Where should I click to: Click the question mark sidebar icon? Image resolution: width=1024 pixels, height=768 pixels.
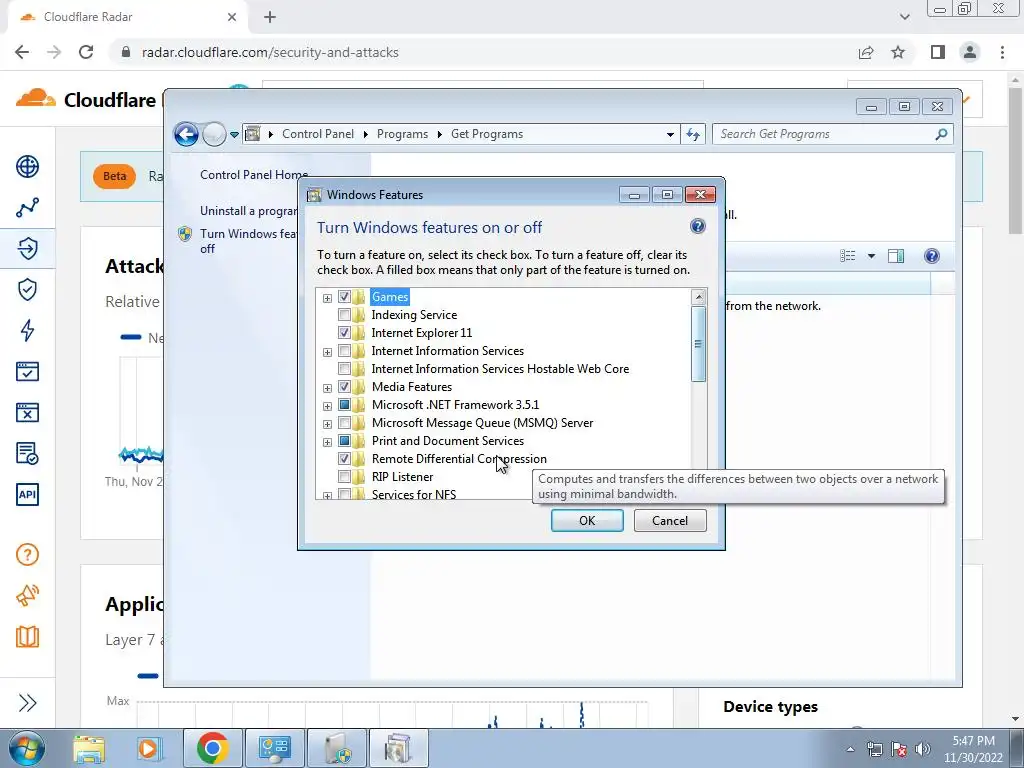tap(27, 555)
